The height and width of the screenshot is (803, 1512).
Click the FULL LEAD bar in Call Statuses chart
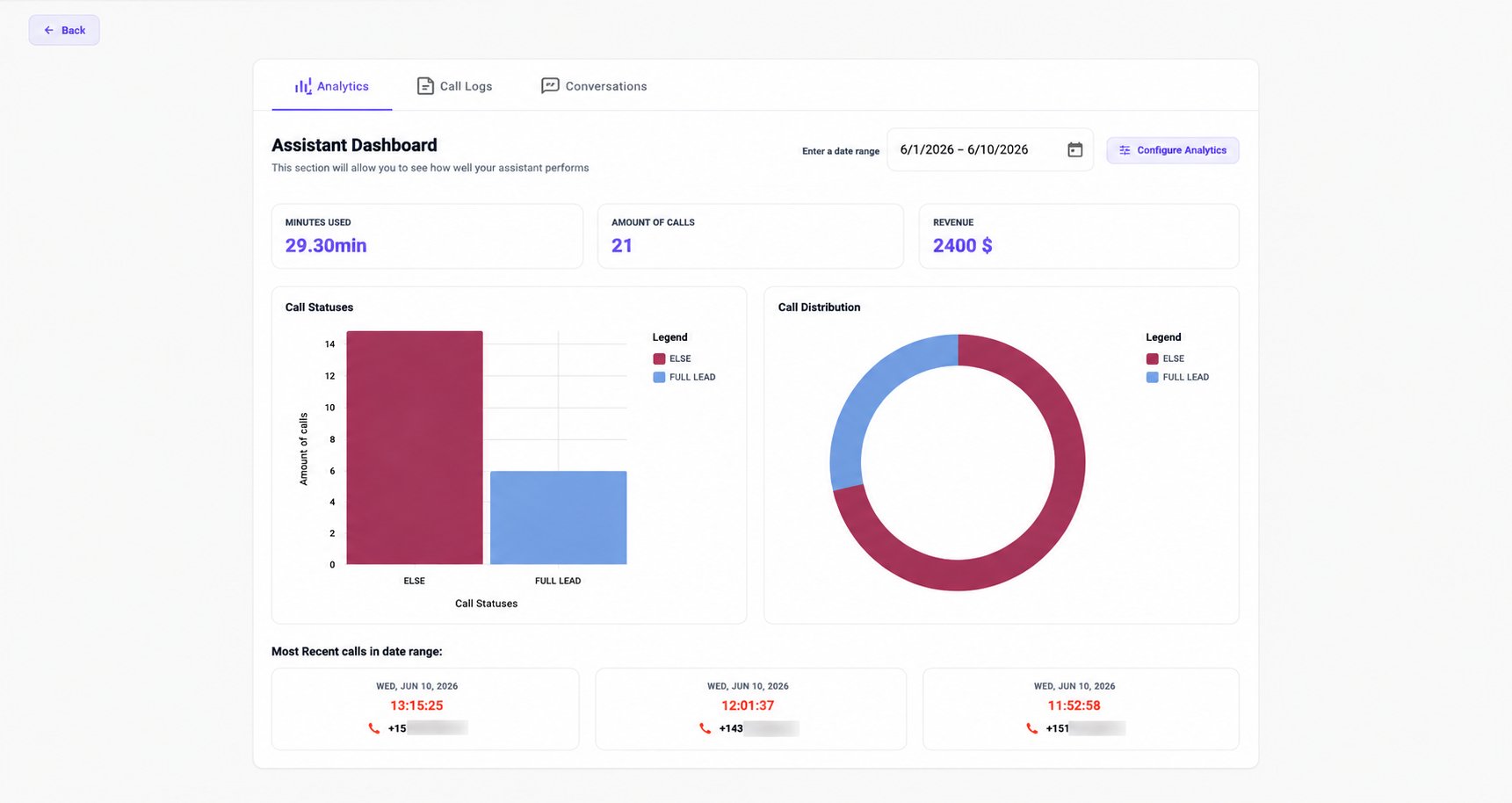[x=559, y=517]
